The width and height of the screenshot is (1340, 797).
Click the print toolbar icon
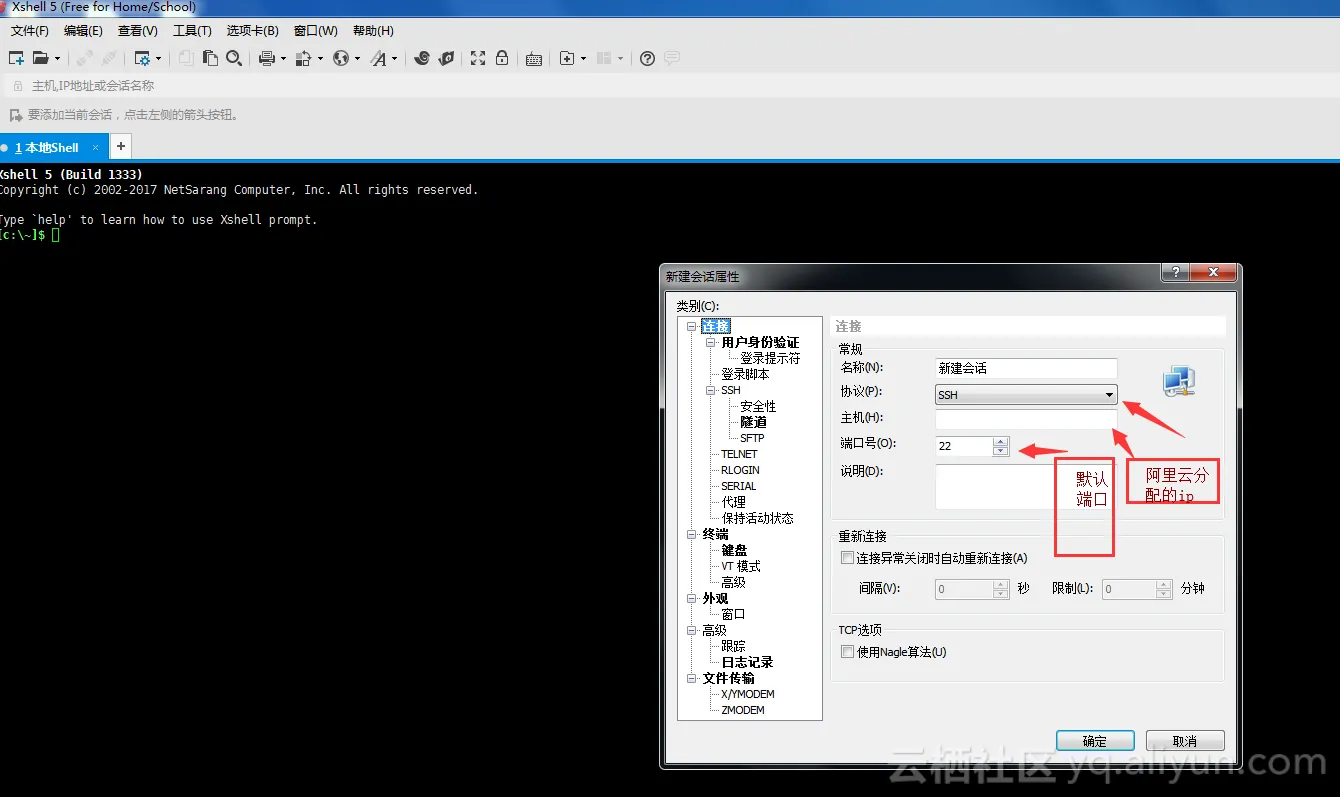(266, 59)
